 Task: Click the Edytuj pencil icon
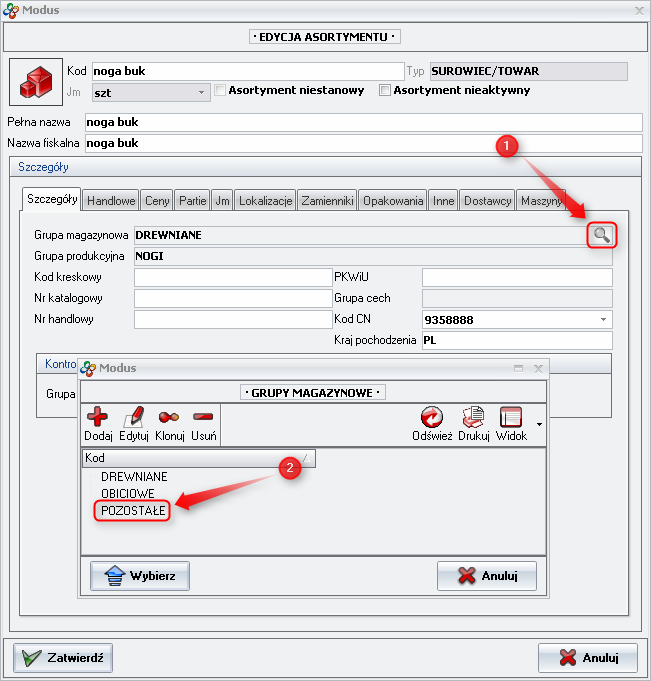tap(134, 417)
